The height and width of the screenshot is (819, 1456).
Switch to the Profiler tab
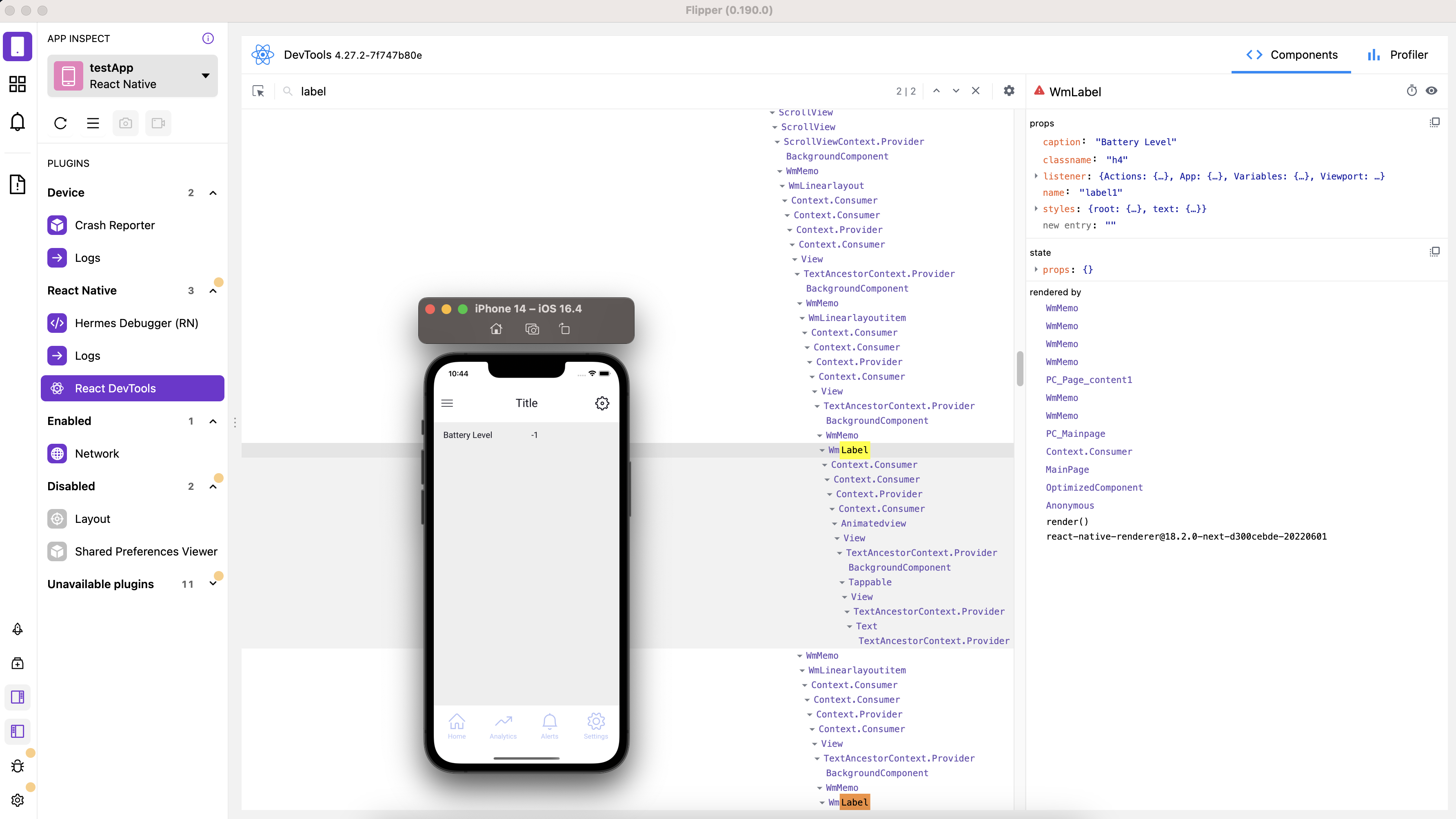click(x=1397, y=55)
